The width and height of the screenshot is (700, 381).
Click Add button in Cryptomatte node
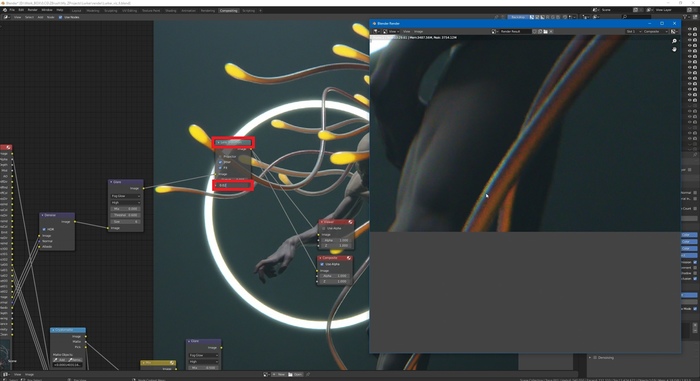pyautogui.click(x=60, y=360)
